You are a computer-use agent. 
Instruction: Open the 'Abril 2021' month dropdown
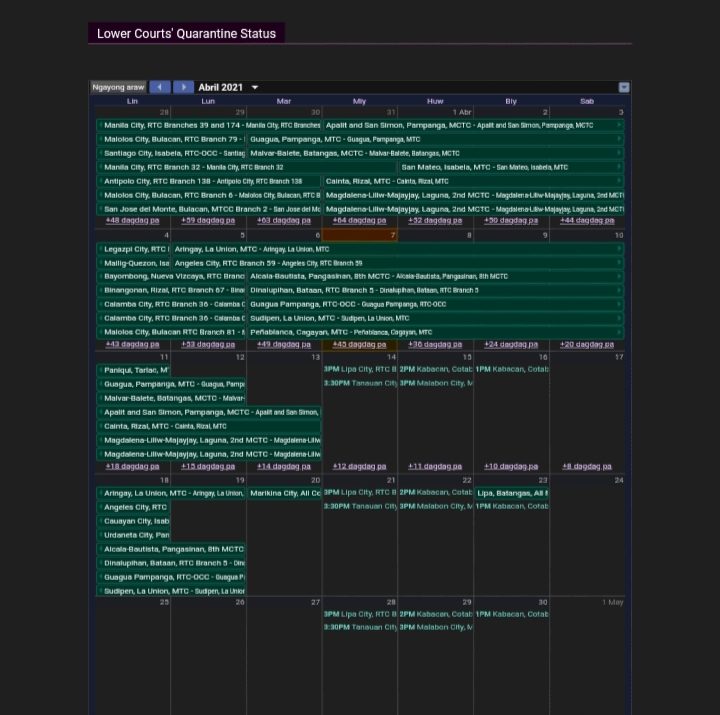point(228,88)
